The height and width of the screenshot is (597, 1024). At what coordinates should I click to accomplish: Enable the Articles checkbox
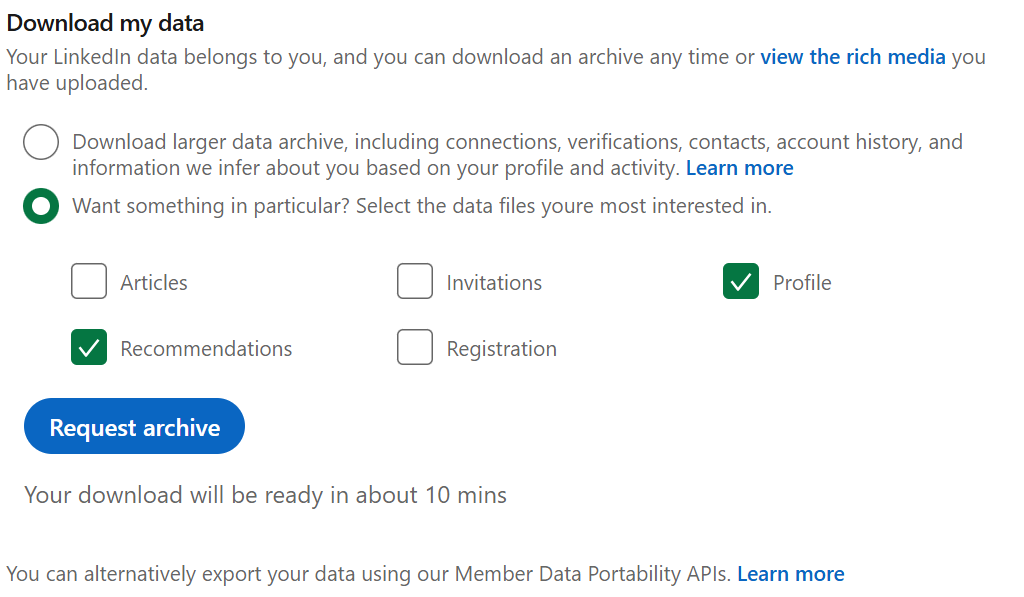pyautogui.click(x=89, y=281)
